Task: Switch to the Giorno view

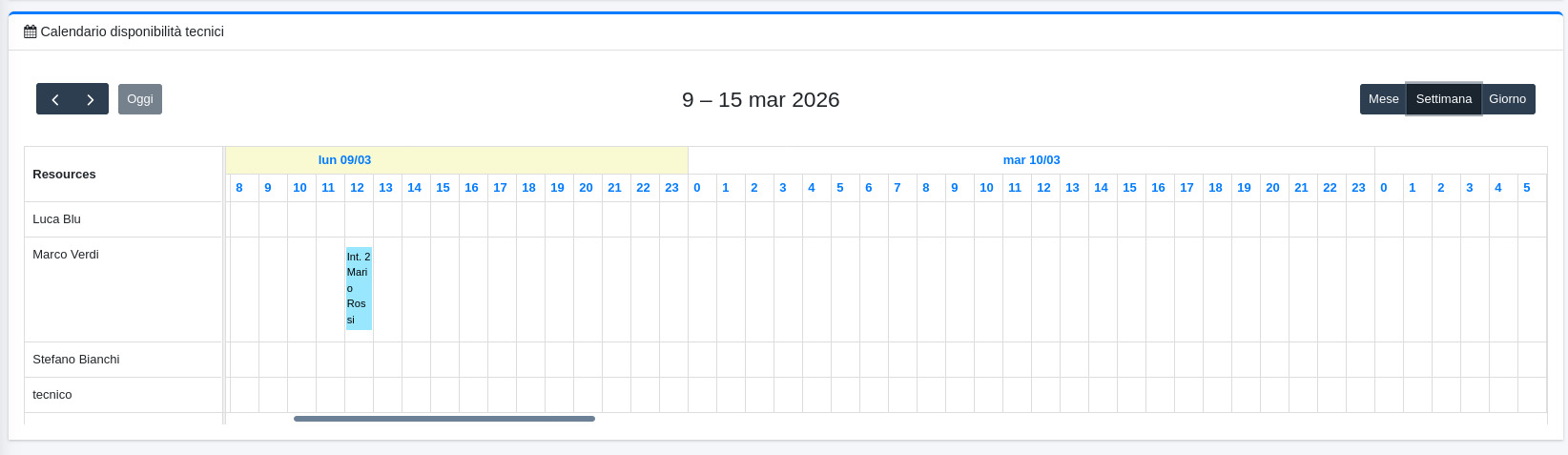Action: [x=1507, y=99]
